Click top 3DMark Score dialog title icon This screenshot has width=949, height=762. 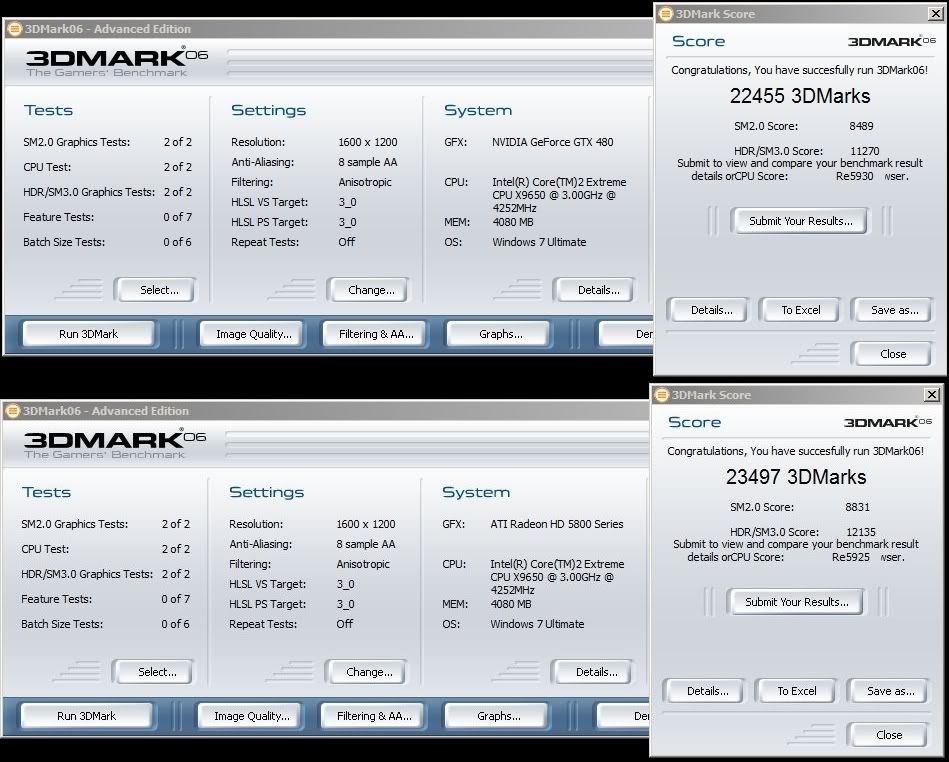click(666, 13)
